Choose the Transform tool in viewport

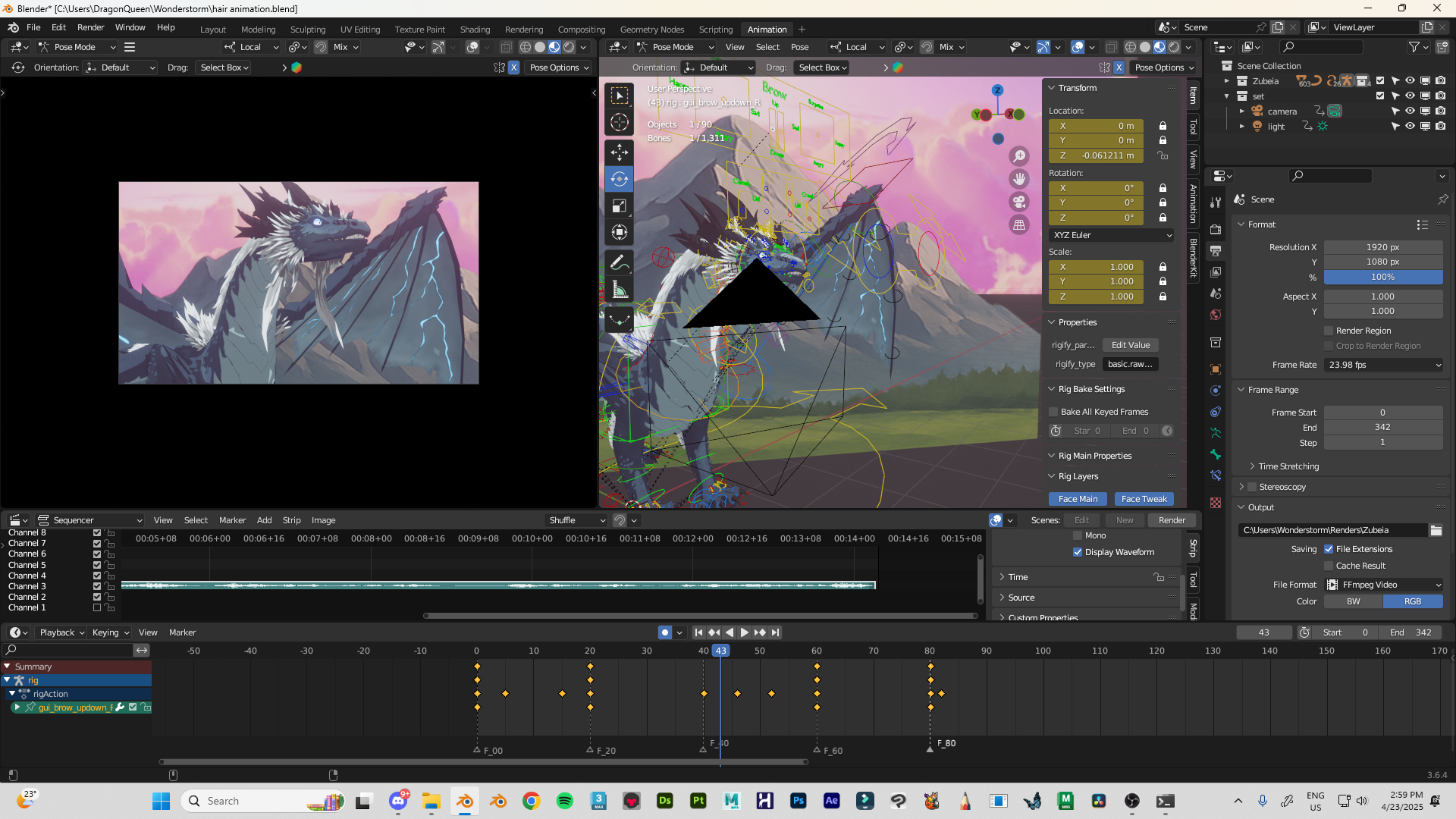[620, 232]
